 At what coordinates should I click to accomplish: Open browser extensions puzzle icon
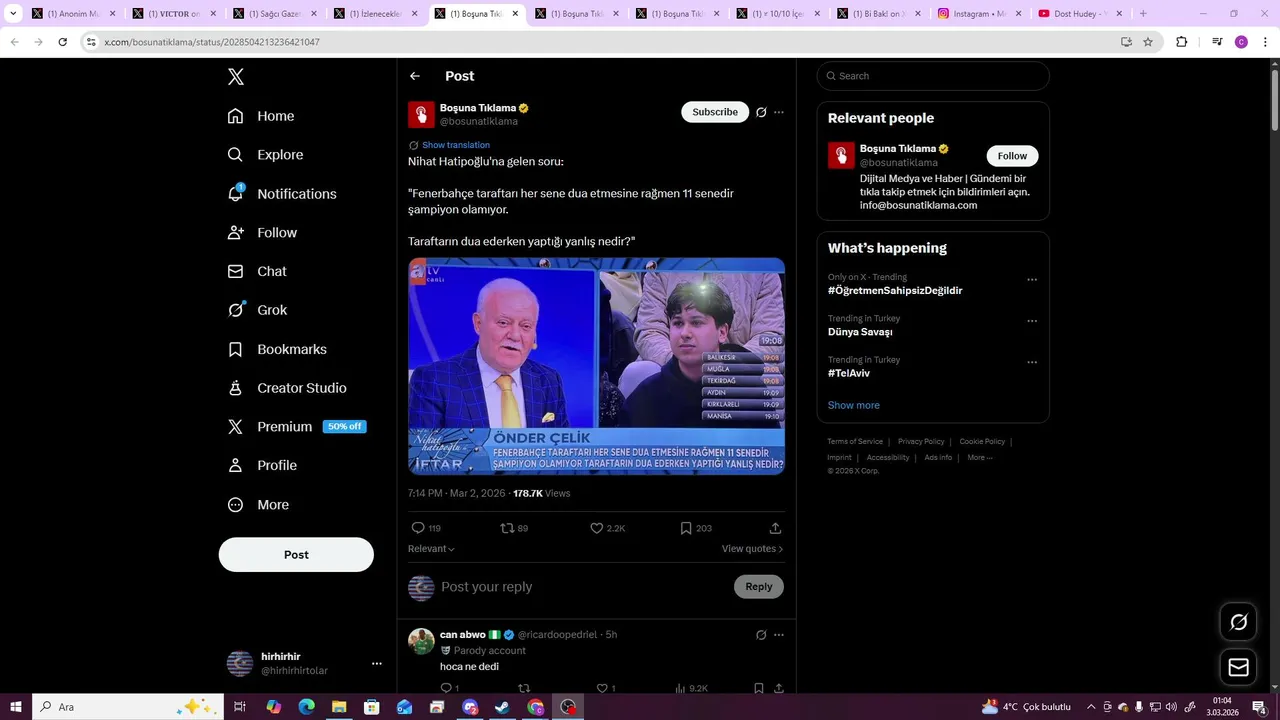point(1181,42)
